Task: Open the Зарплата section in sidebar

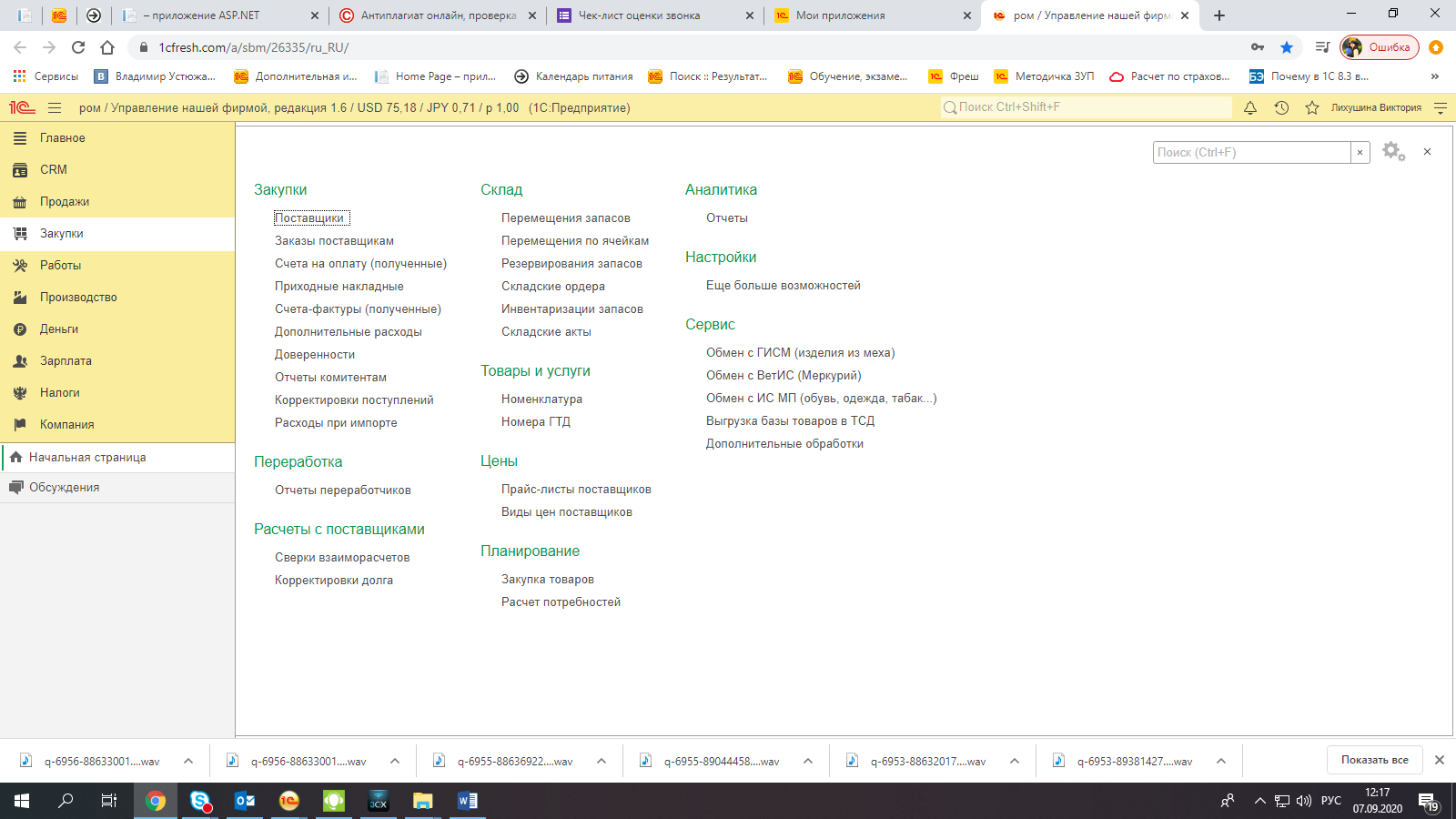Action: click(117, 361)
